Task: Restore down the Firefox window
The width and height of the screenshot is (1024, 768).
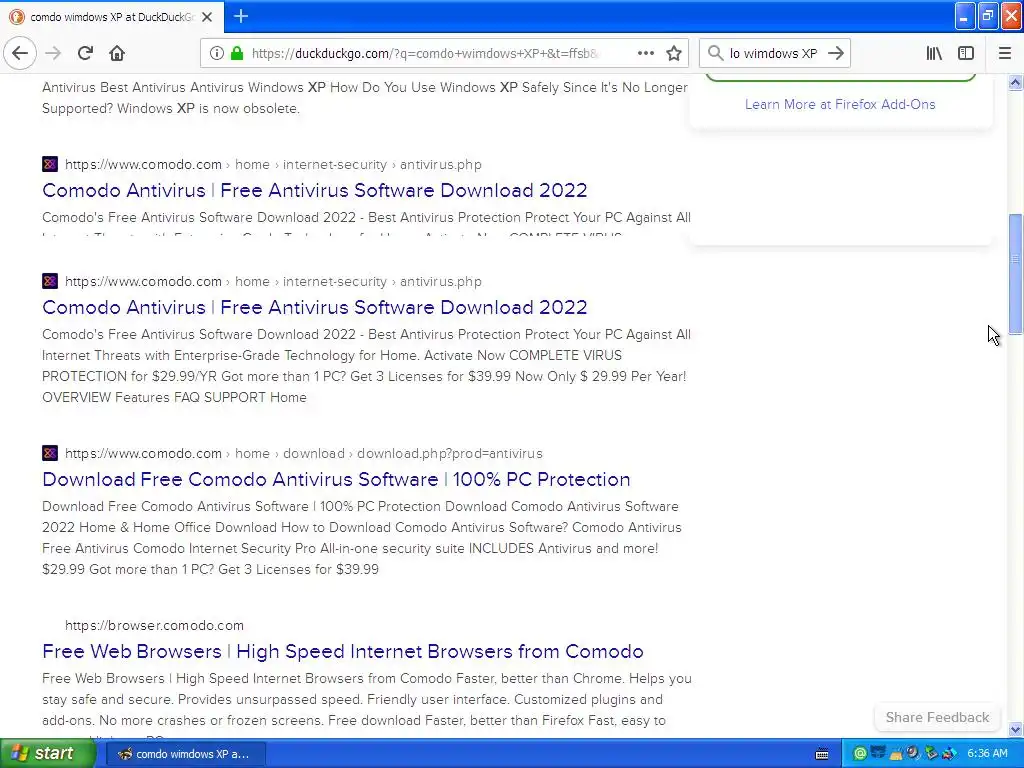Action: tap(988, 16)
